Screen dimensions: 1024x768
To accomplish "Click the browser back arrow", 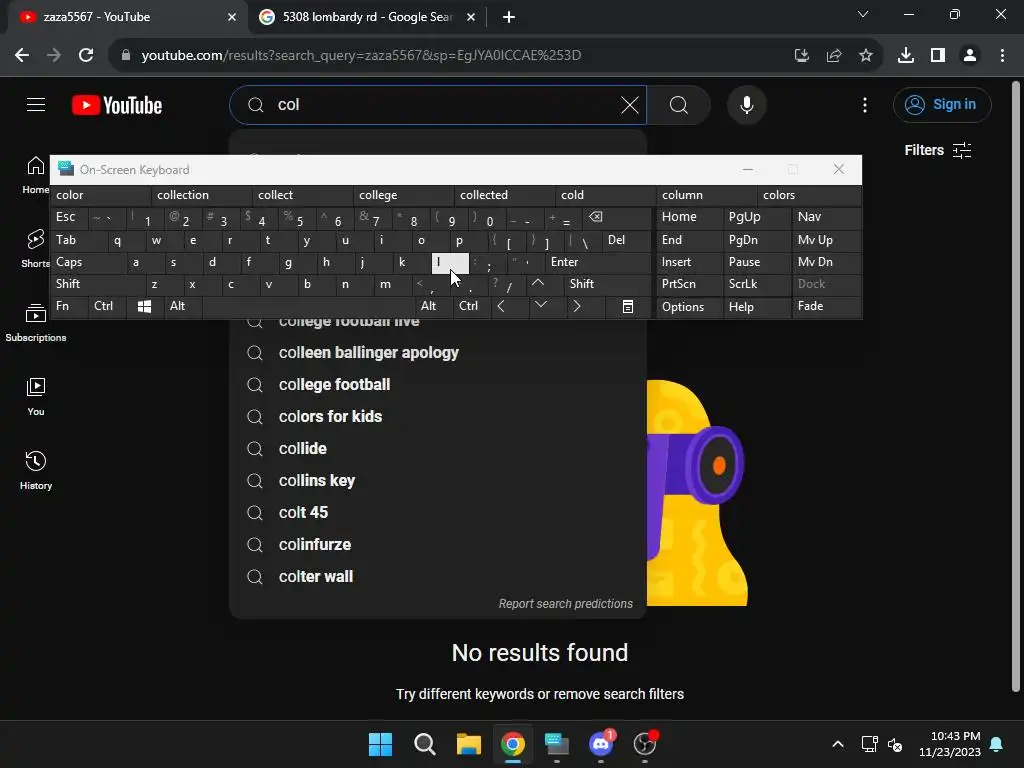I will 22,56.
